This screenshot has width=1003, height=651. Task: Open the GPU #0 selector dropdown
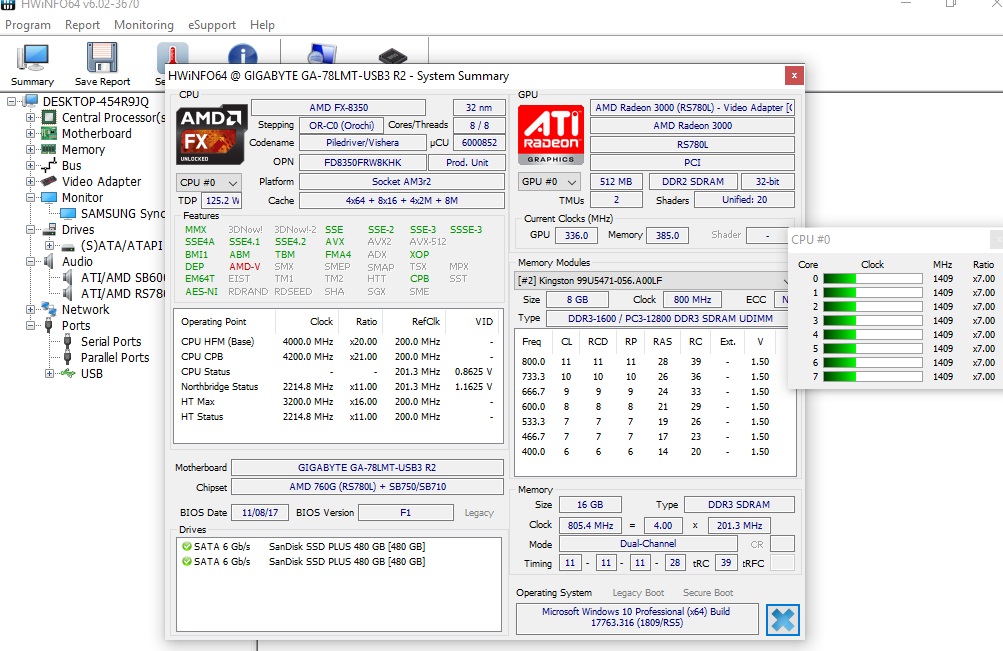549,182
